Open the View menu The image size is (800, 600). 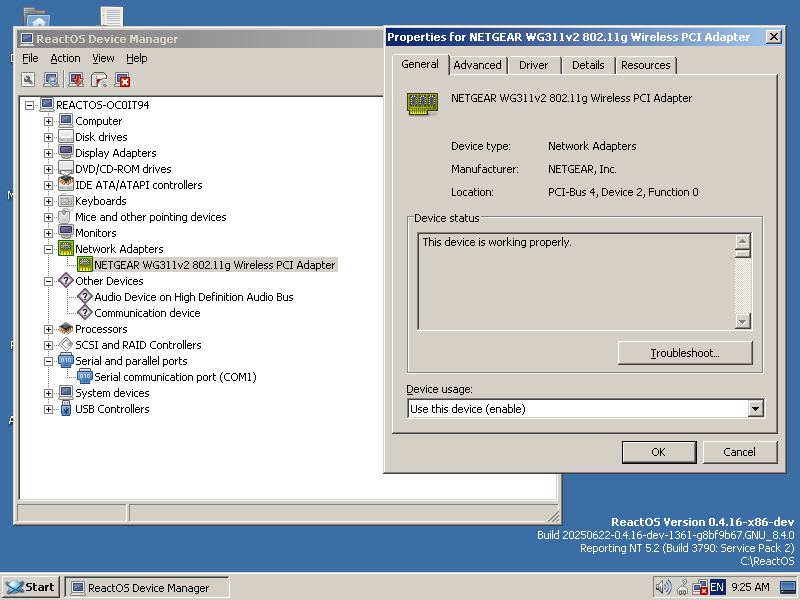[x=103, y=58]
